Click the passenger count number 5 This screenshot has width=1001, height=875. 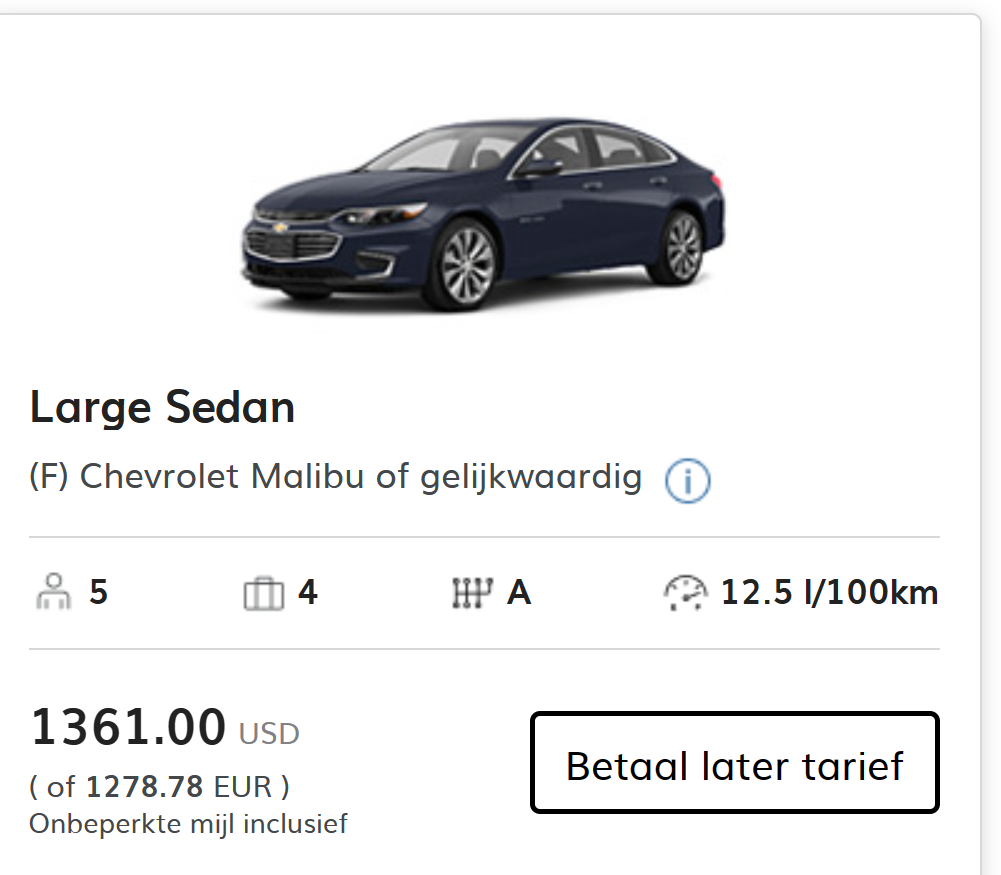[98, 593]
